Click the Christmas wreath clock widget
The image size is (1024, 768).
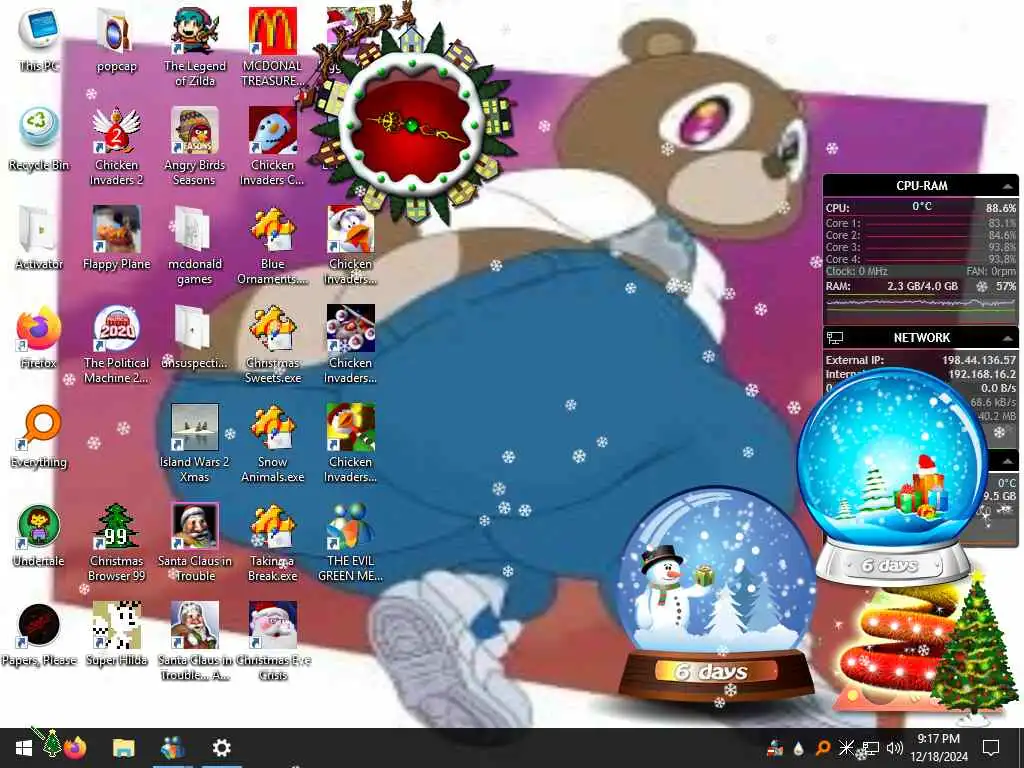point(411,124)
